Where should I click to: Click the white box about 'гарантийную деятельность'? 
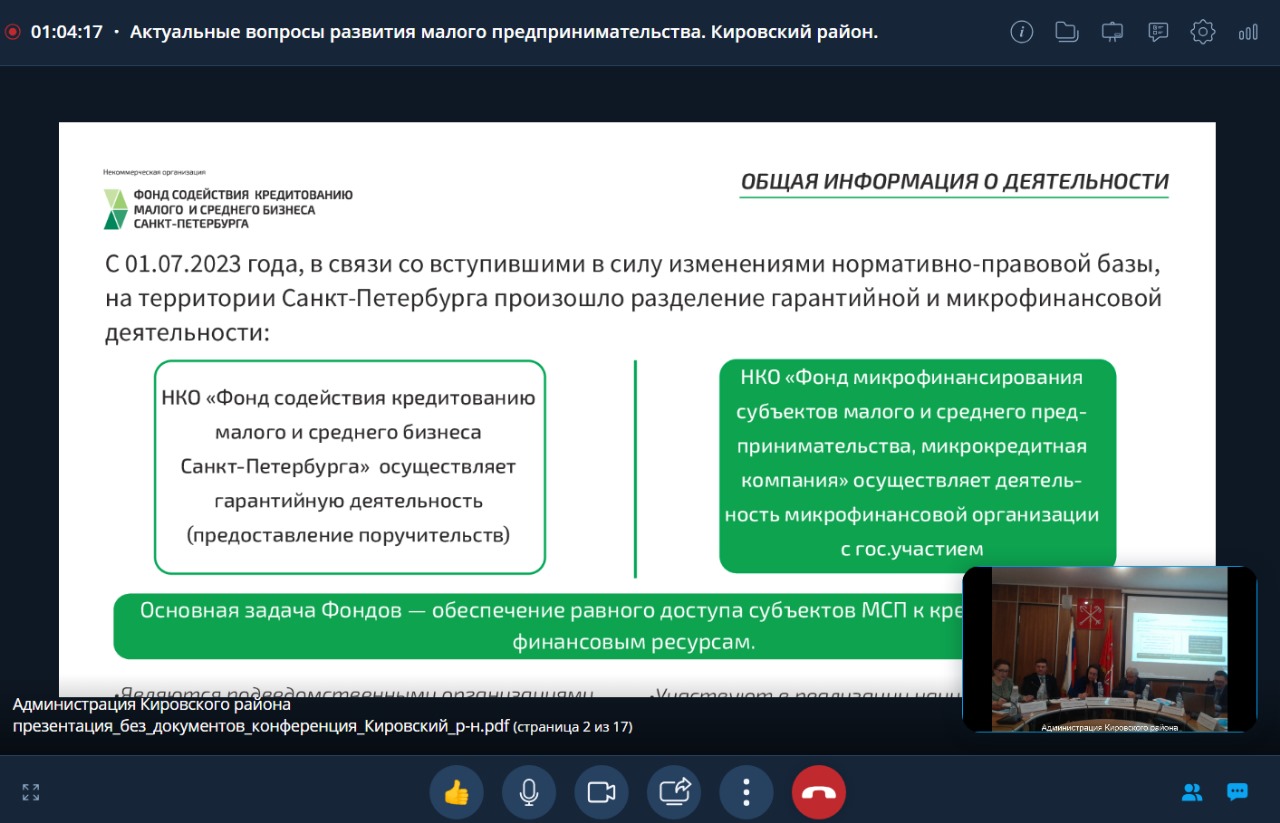click(350, 467)
